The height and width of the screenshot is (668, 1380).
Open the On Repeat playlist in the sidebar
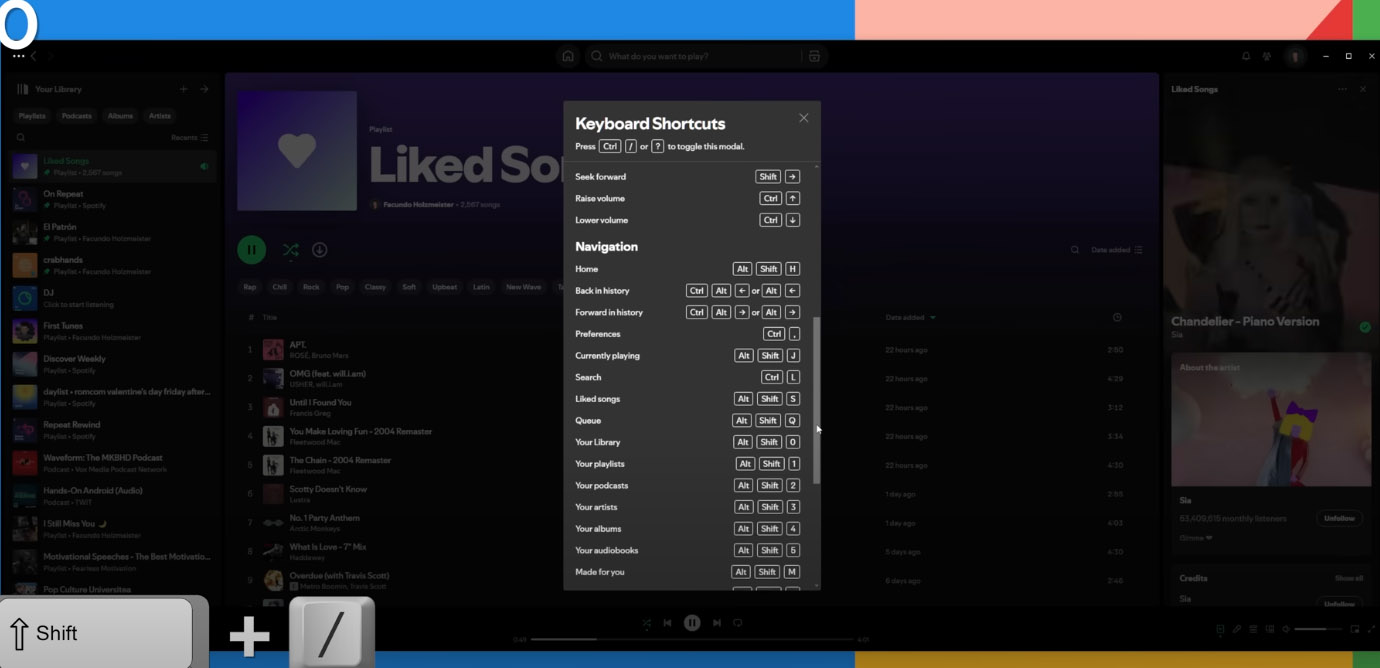[x=113, y=199]
